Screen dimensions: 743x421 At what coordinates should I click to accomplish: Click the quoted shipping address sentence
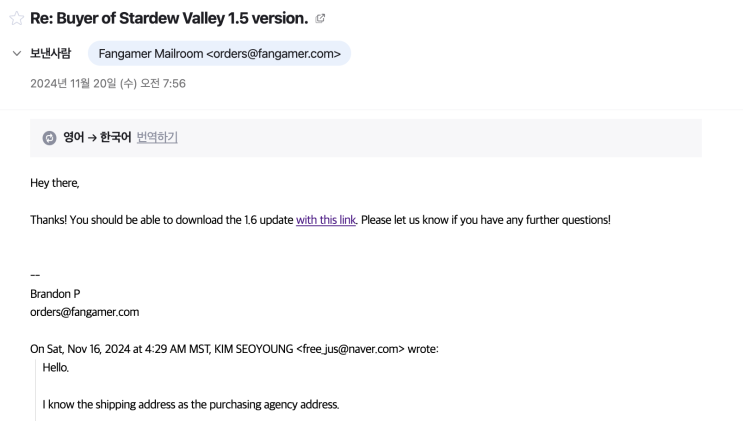point(190,404)
